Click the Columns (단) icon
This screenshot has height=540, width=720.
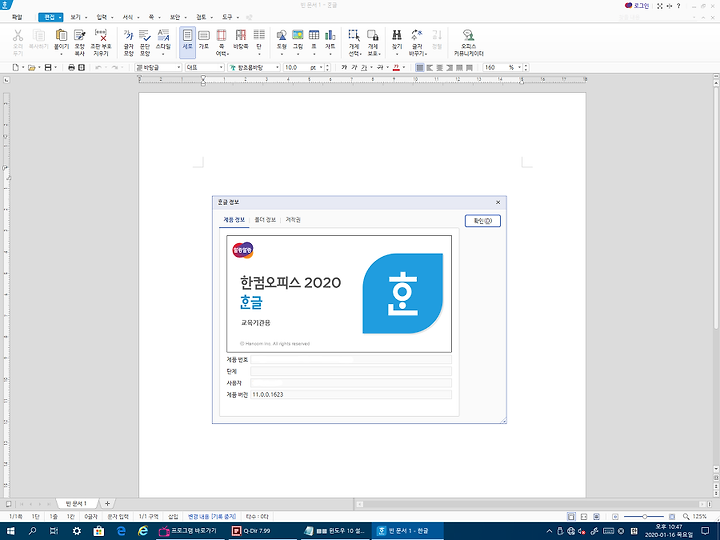(x=259, y=36)
